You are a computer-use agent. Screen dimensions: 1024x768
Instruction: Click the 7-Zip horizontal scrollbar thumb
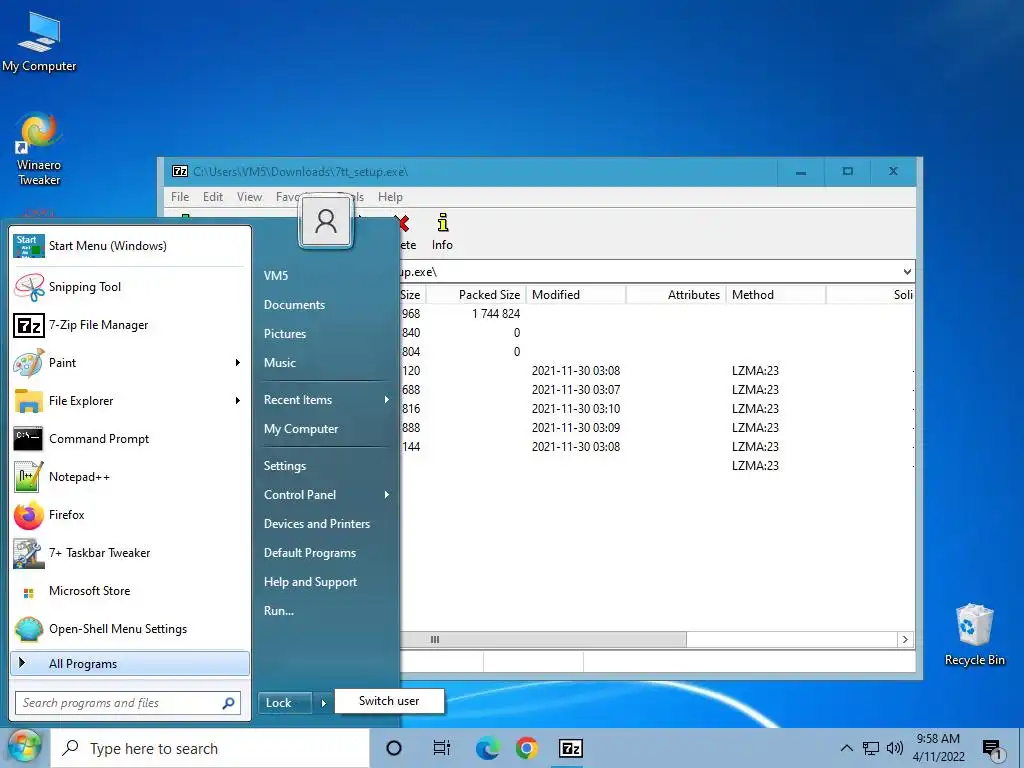(x=542, y=639)
